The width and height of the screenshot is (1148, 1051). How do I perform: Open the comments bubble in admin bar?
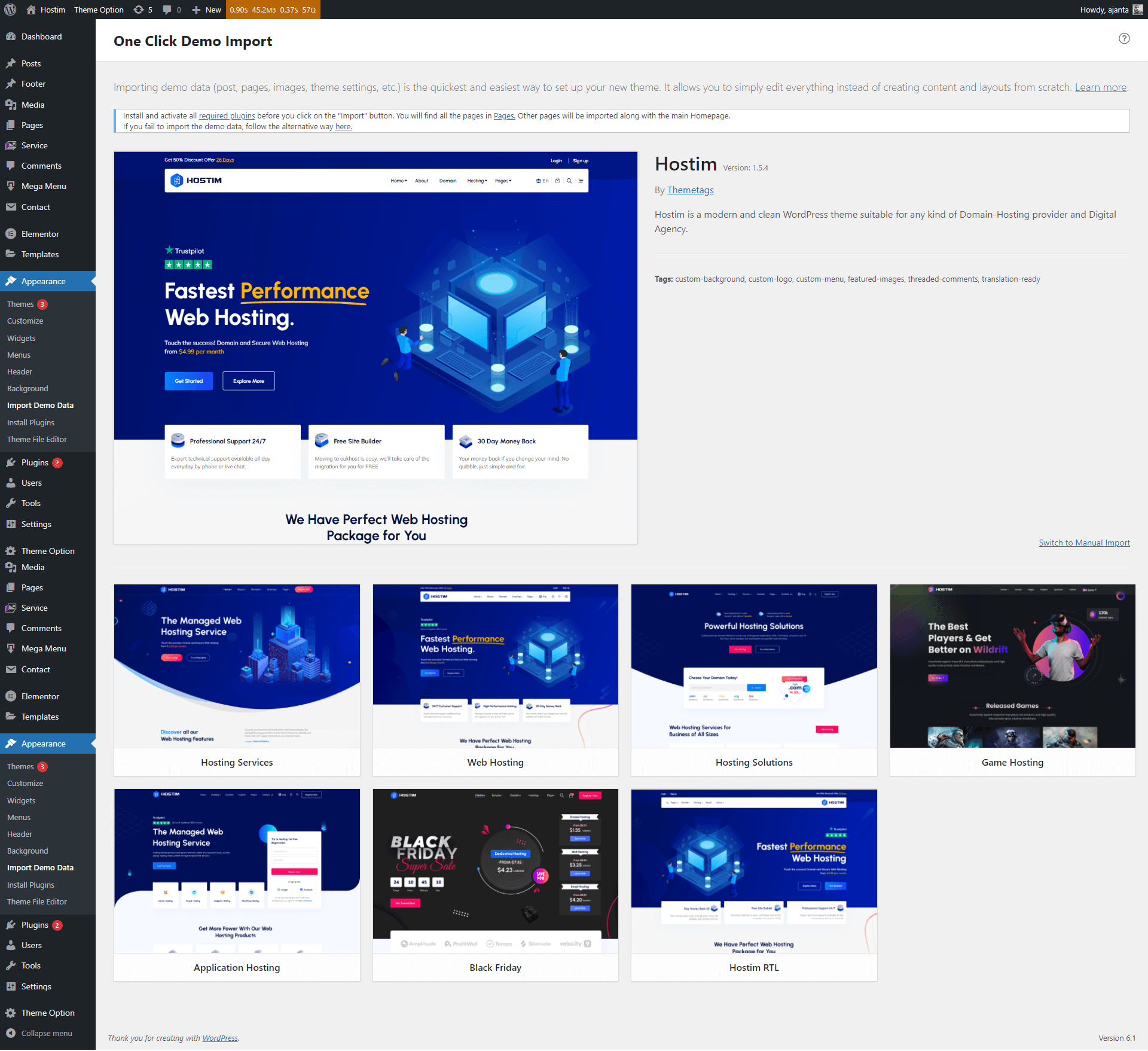pos(167,10)
